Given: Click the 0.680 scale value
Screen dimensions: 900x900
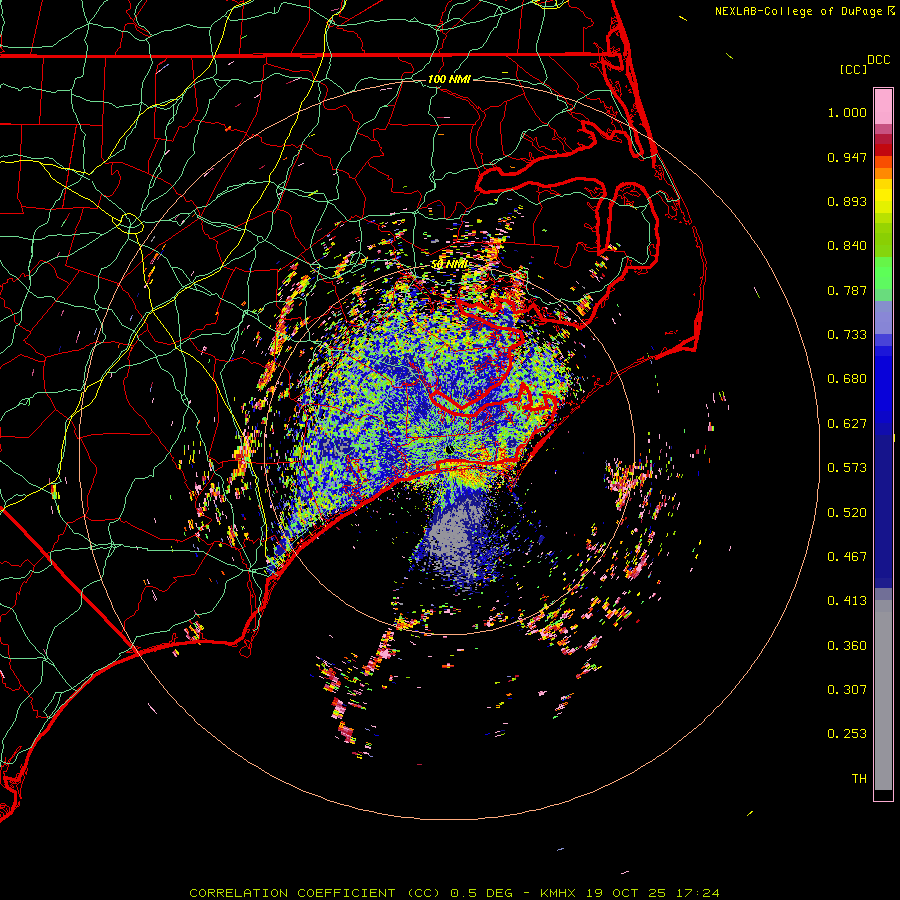Looking at the screenshot, I should 847,379.
